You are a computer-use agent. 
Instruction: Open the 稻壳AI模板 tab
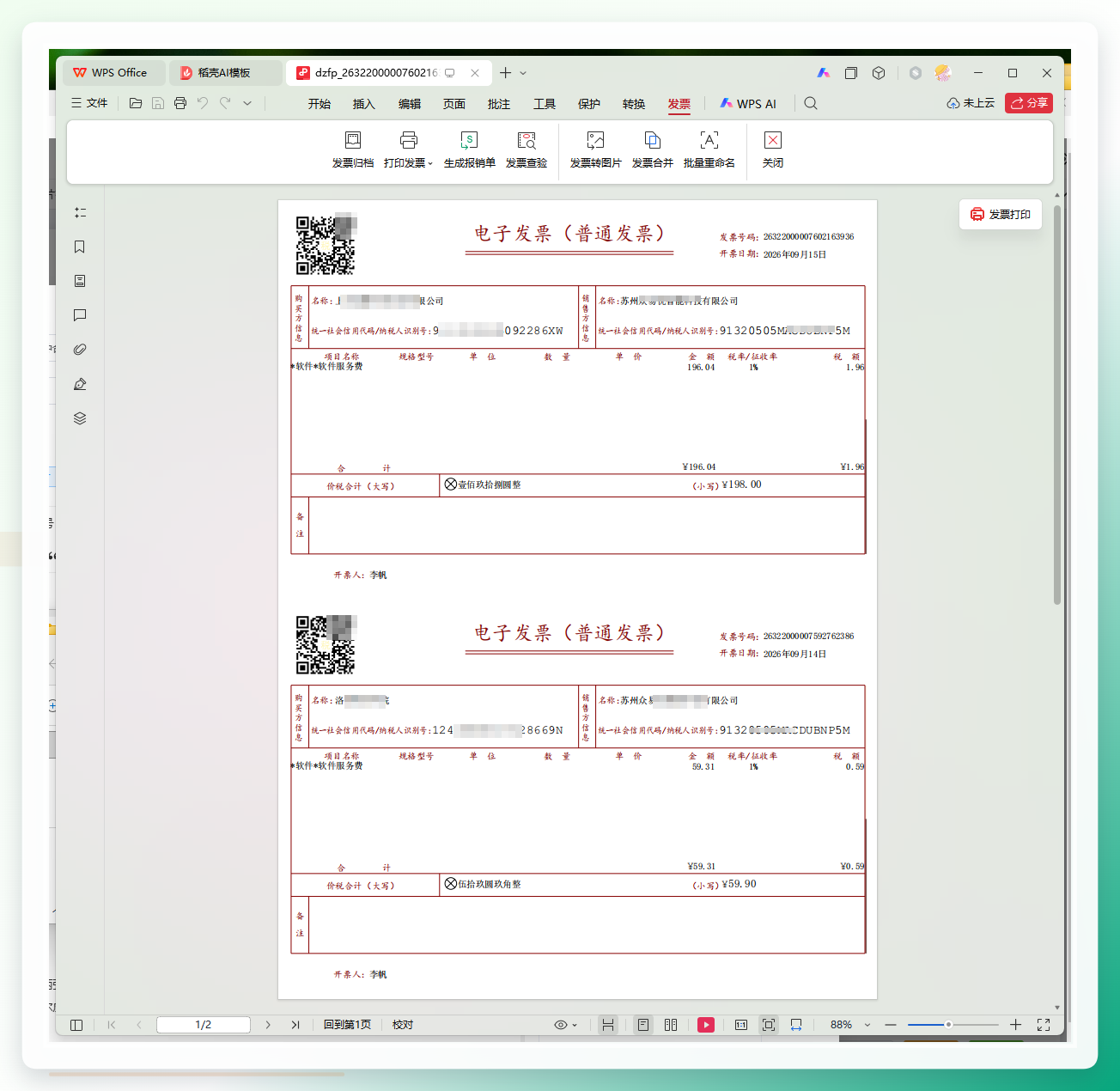tap(225, 73)
